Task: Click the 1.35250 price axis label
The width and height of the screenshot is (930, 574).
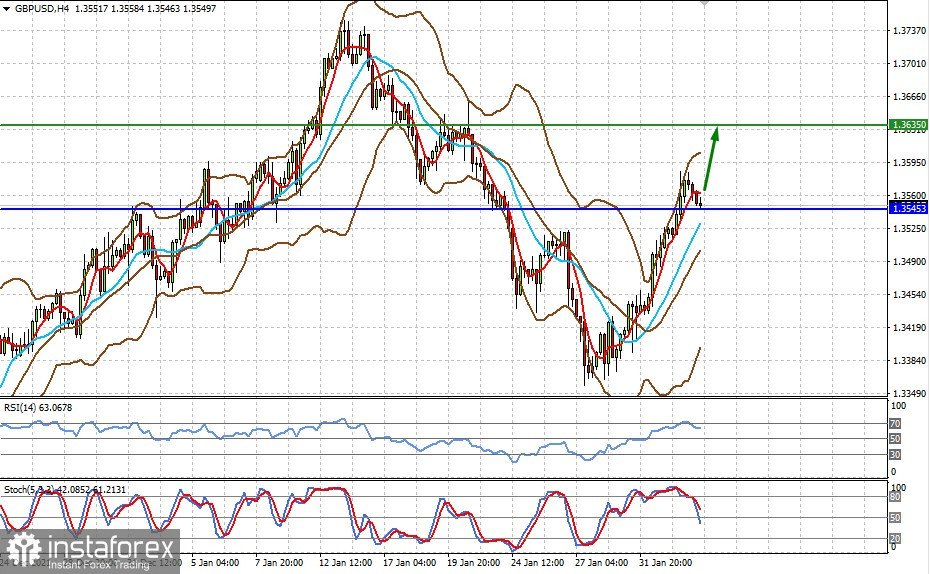Action: coord(909,228)
